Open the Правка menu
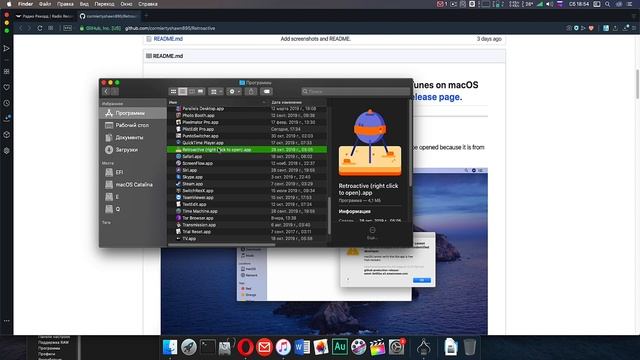The width and height of the screenshot is (640, 360). pyautogui.click(x=65, y=4)
